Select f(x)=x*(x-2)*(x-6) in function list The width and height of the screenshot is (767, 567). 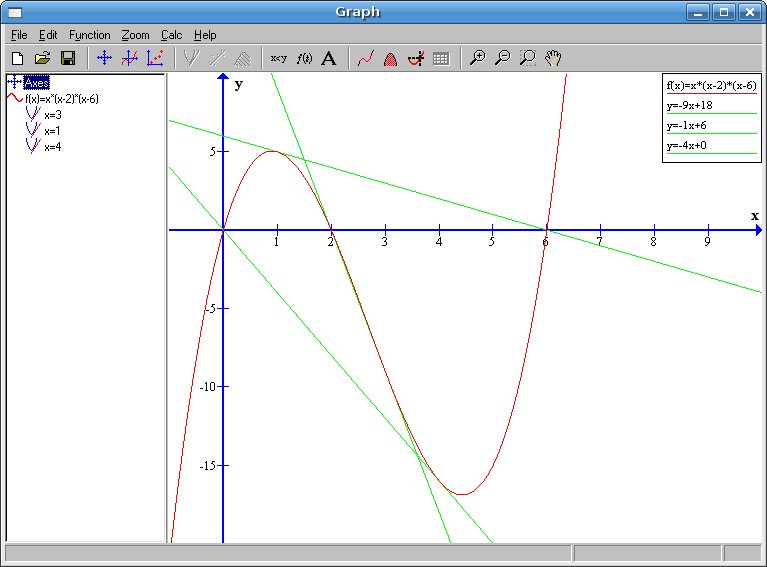[62, 99]
